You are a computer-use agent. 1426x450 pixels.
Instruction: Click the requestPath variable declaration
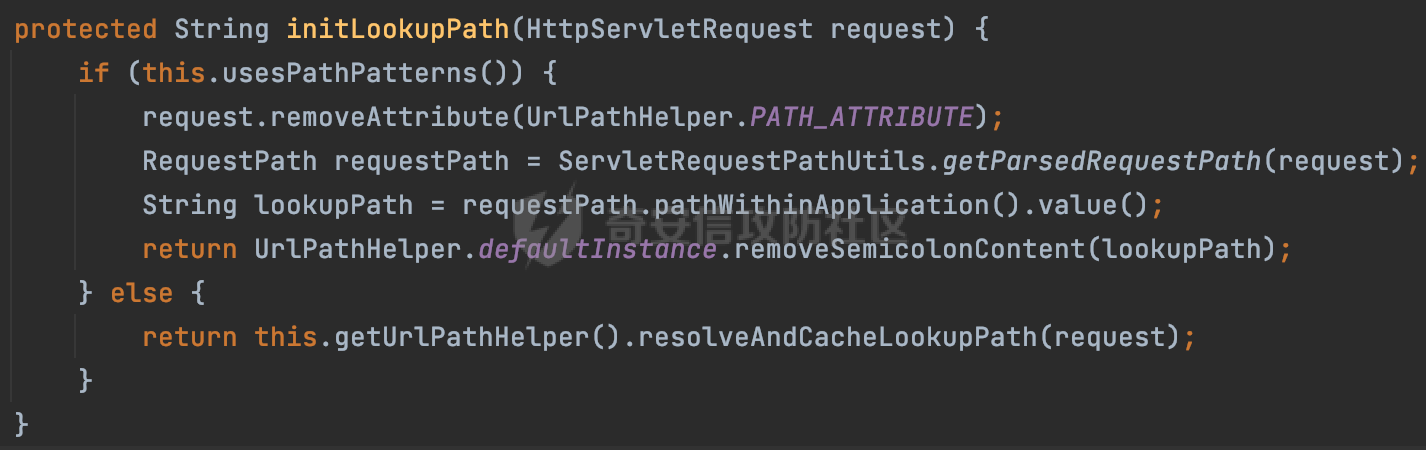tap(422, 161)
